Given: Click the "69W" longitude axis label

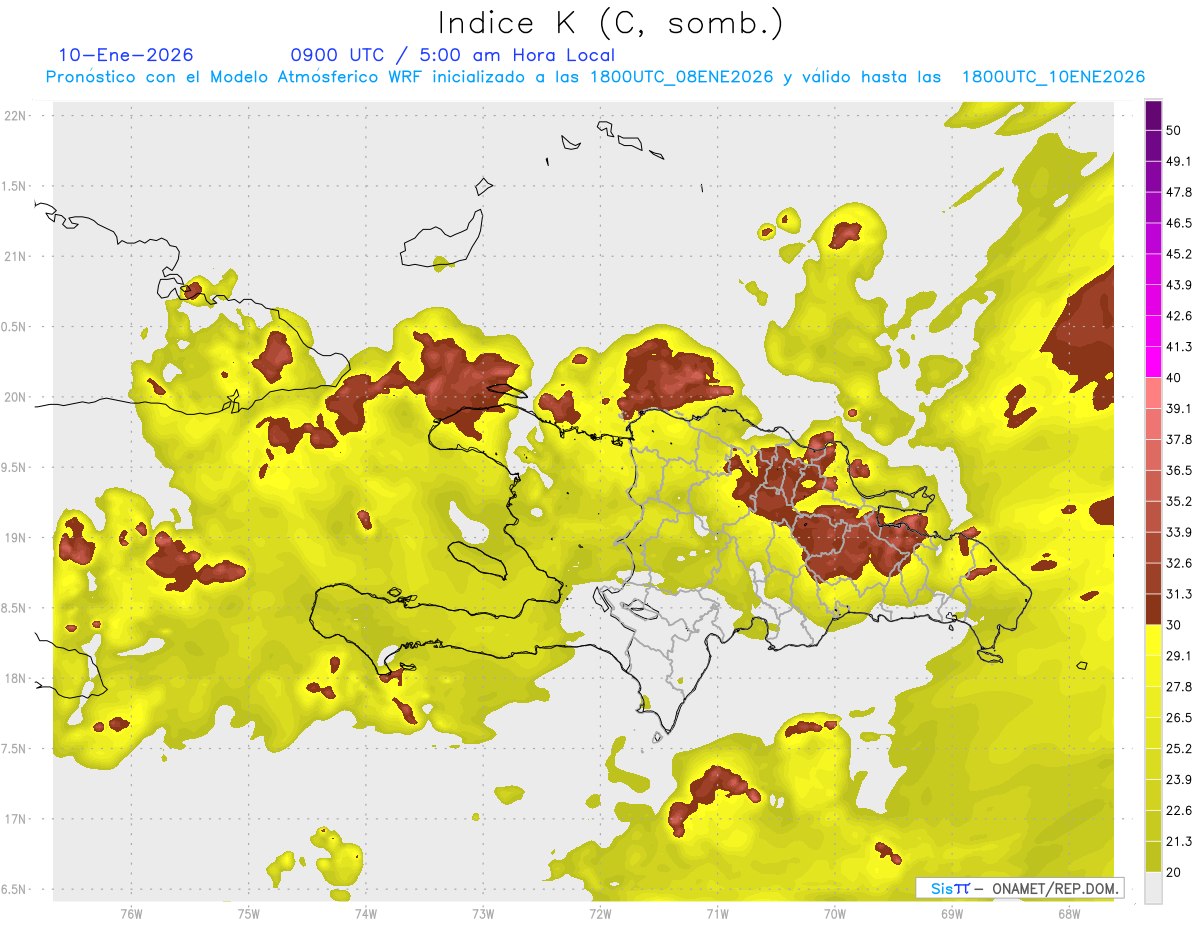Looking at the screenshot, I should point(951,914).
